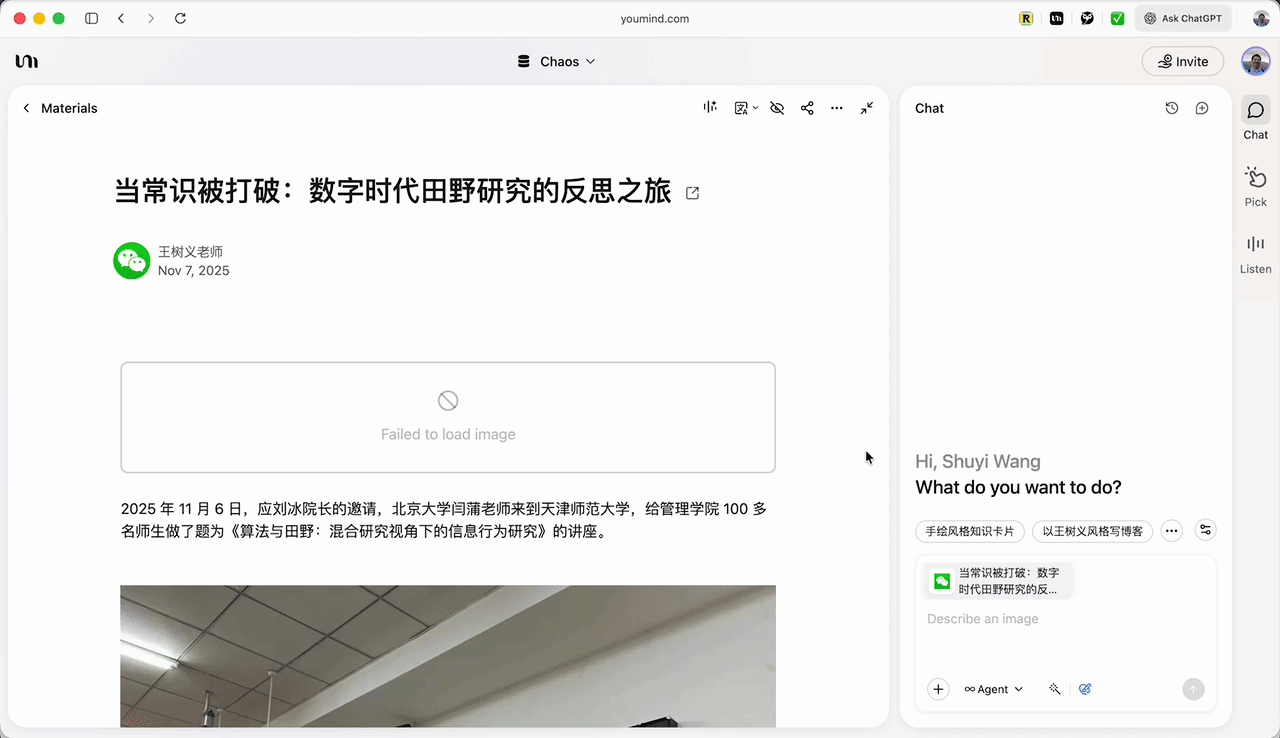Open the original article external link icon
Viewport: 1280px width, 738px height.
pos(692,193)
